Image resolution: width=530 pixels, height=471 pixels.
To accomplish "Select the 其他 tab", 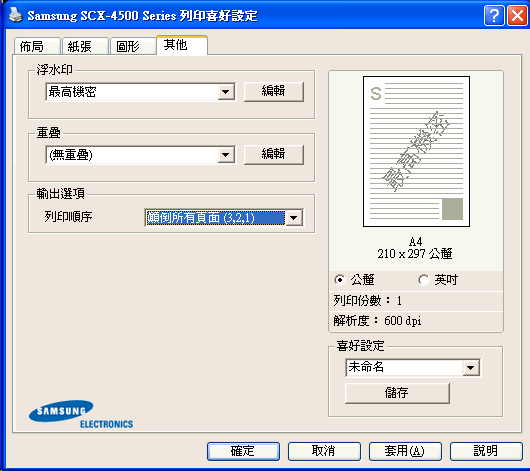I will pyautogui.click(x=182, y=45).
